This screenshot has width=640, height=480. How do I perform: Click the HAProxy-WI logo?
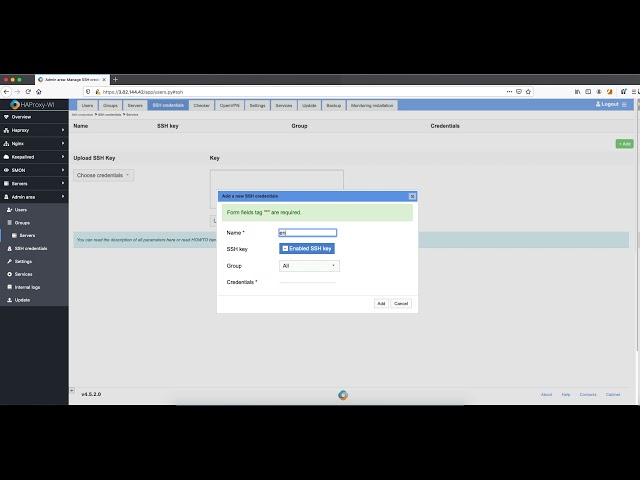coord(33,105)
